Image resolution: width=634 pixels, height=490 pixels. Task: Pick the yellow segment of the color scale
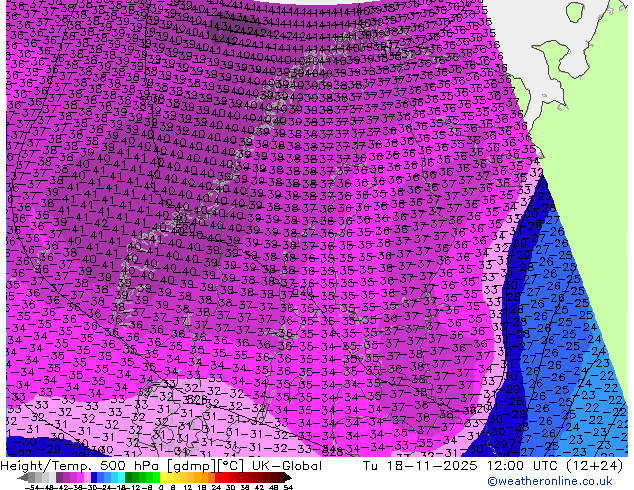166,477
